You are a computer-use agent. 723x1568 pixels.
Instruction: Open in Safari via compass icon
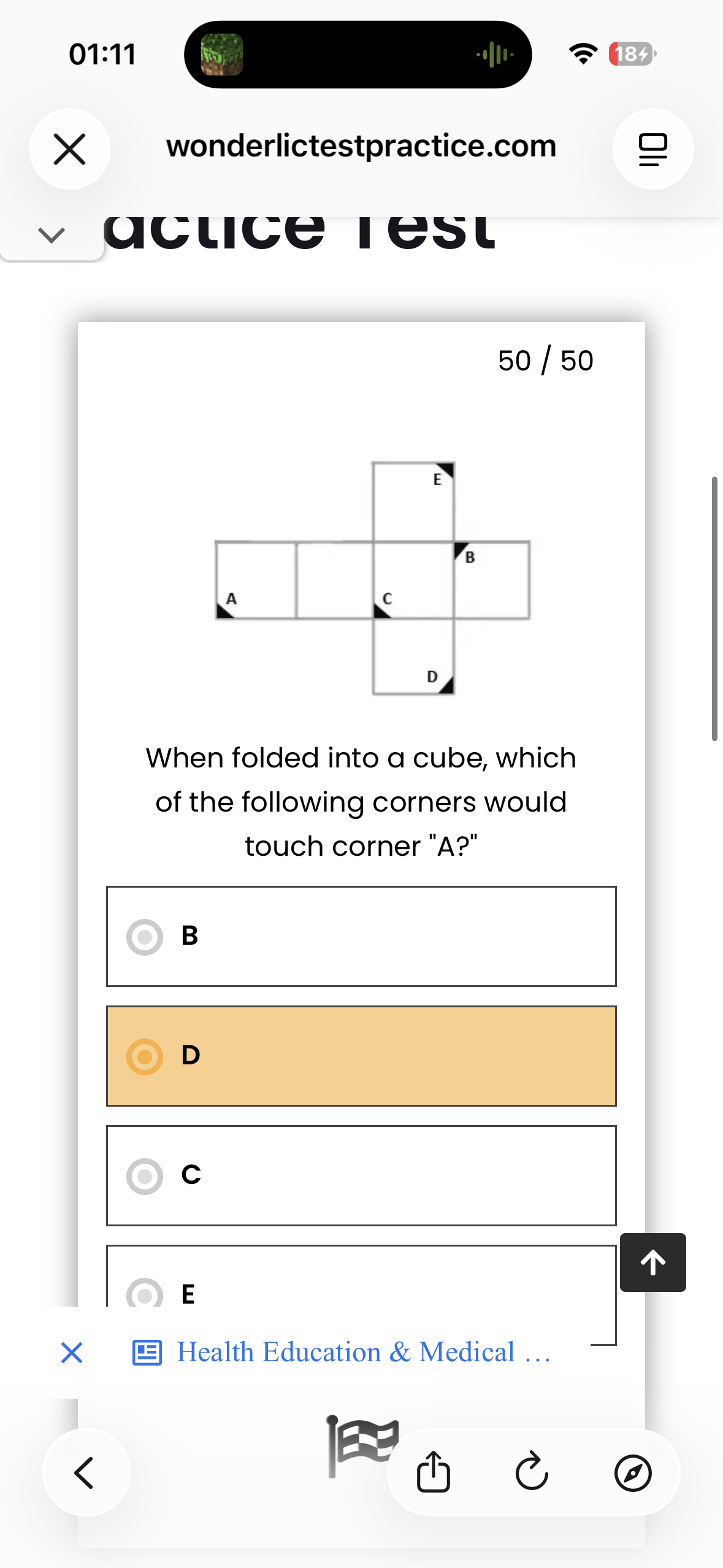pos(633,1472)
